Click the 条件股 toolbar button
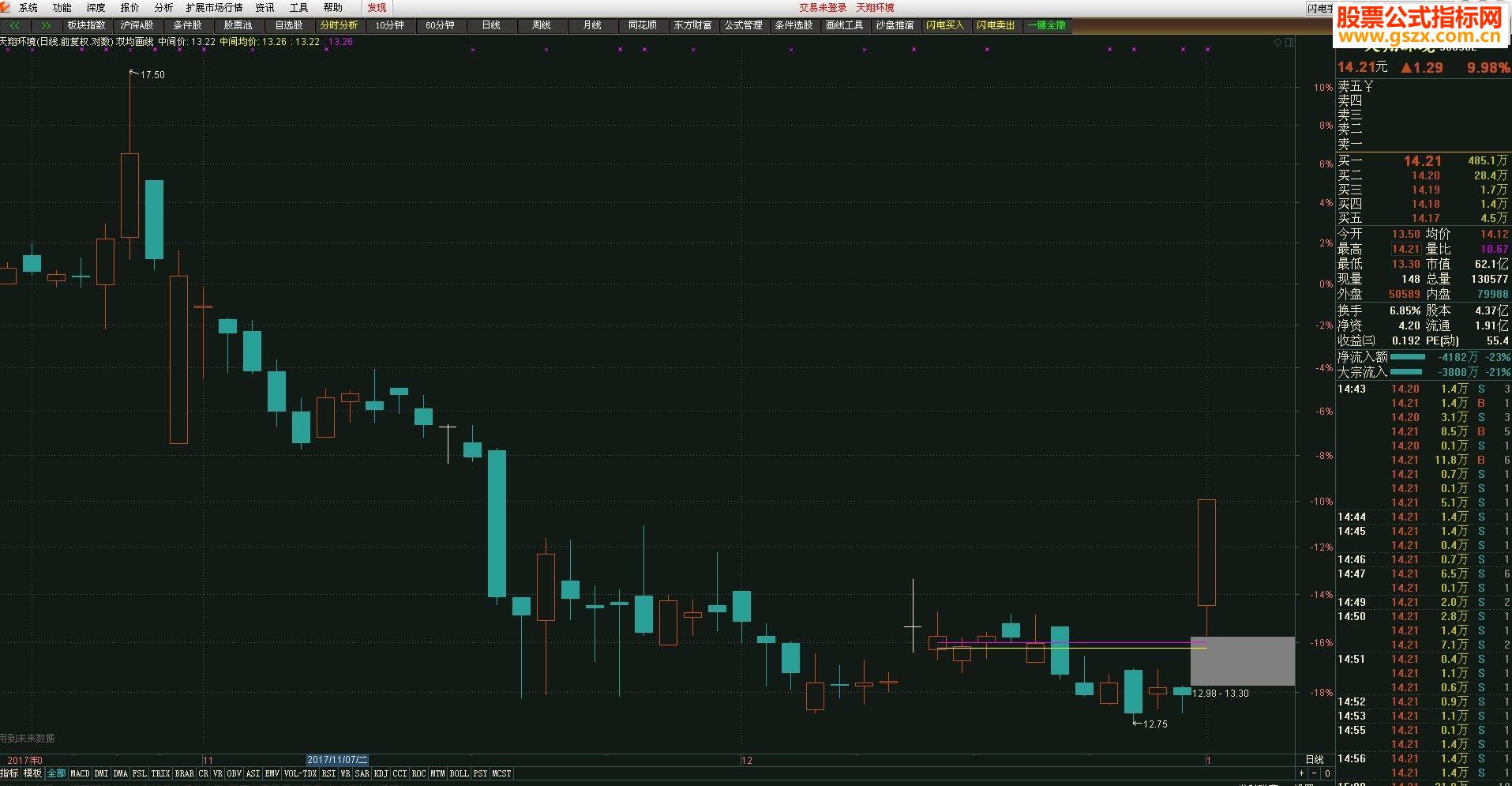1512x786 pixels. (187, 25)
